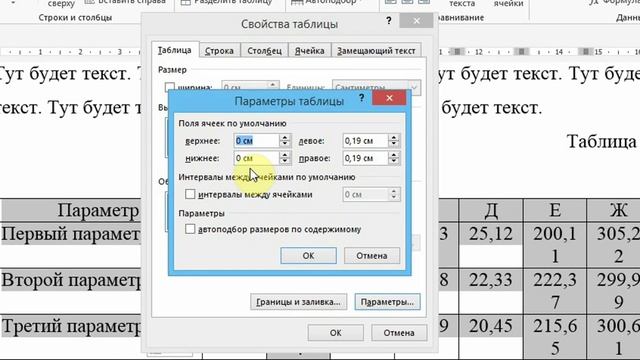Increase the левое margin with up arrow
Image resolution: width=640 pixels, height=360 pixels.
tap(394, 138)
